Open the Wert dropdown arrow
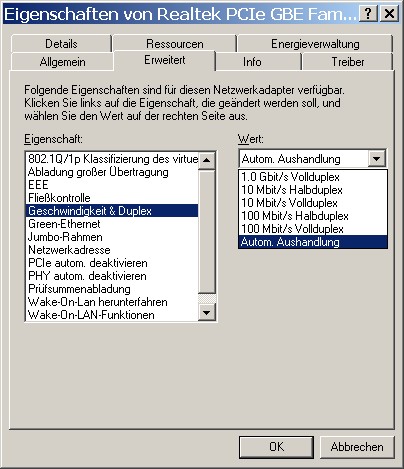404x469 pixels. point(377,159)
